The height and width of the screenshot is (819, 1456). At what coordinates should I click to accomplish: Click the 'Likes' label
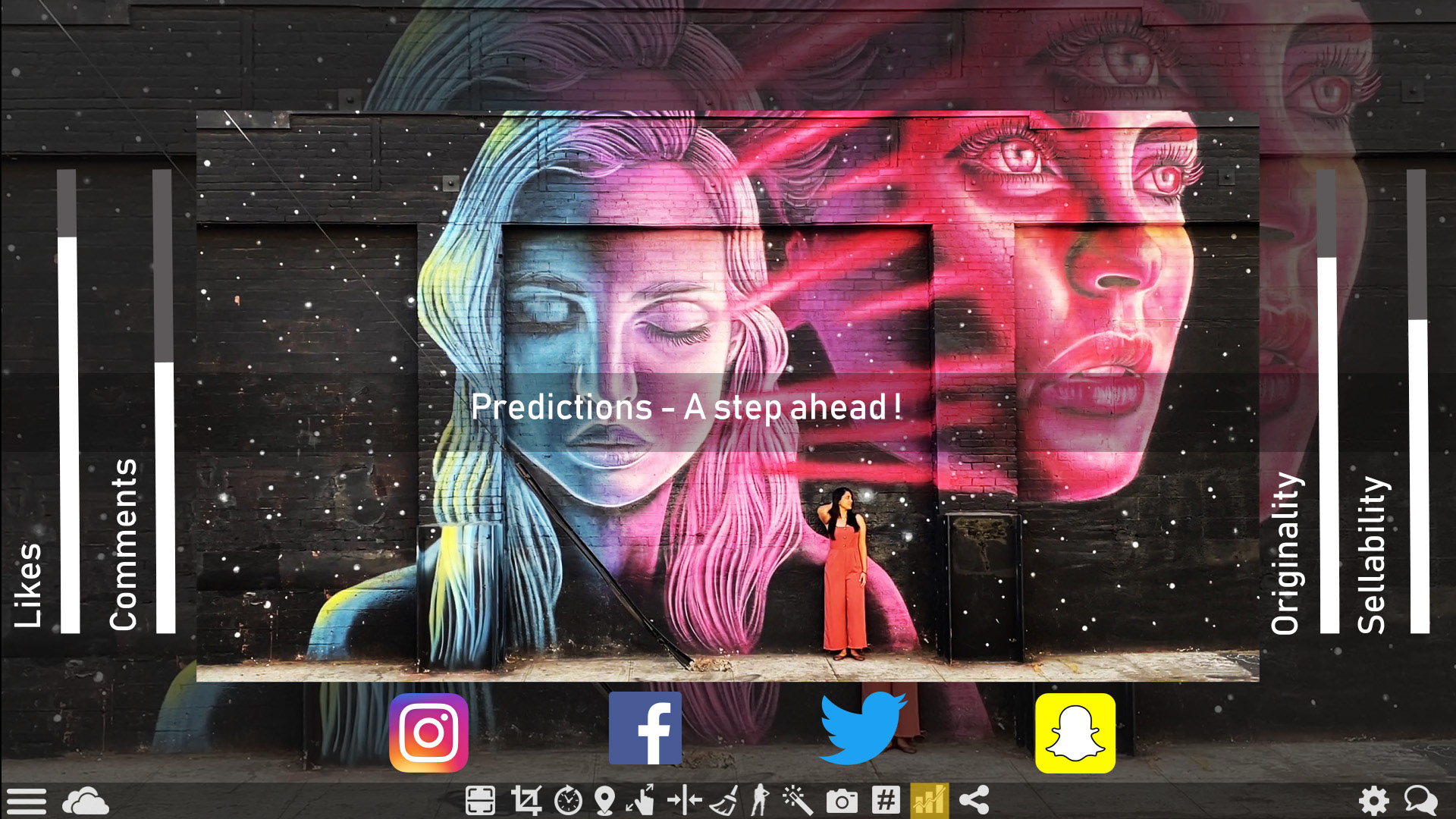[x=29, y=585]
